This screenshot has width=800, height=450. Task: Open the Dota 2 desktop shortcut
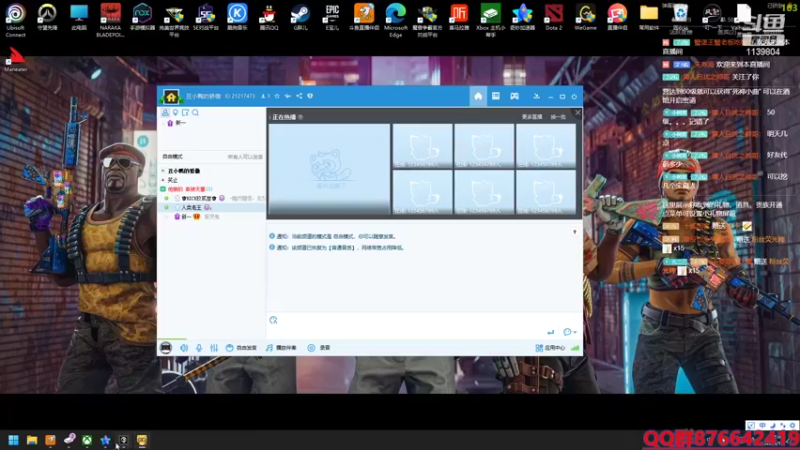point(554,17)
